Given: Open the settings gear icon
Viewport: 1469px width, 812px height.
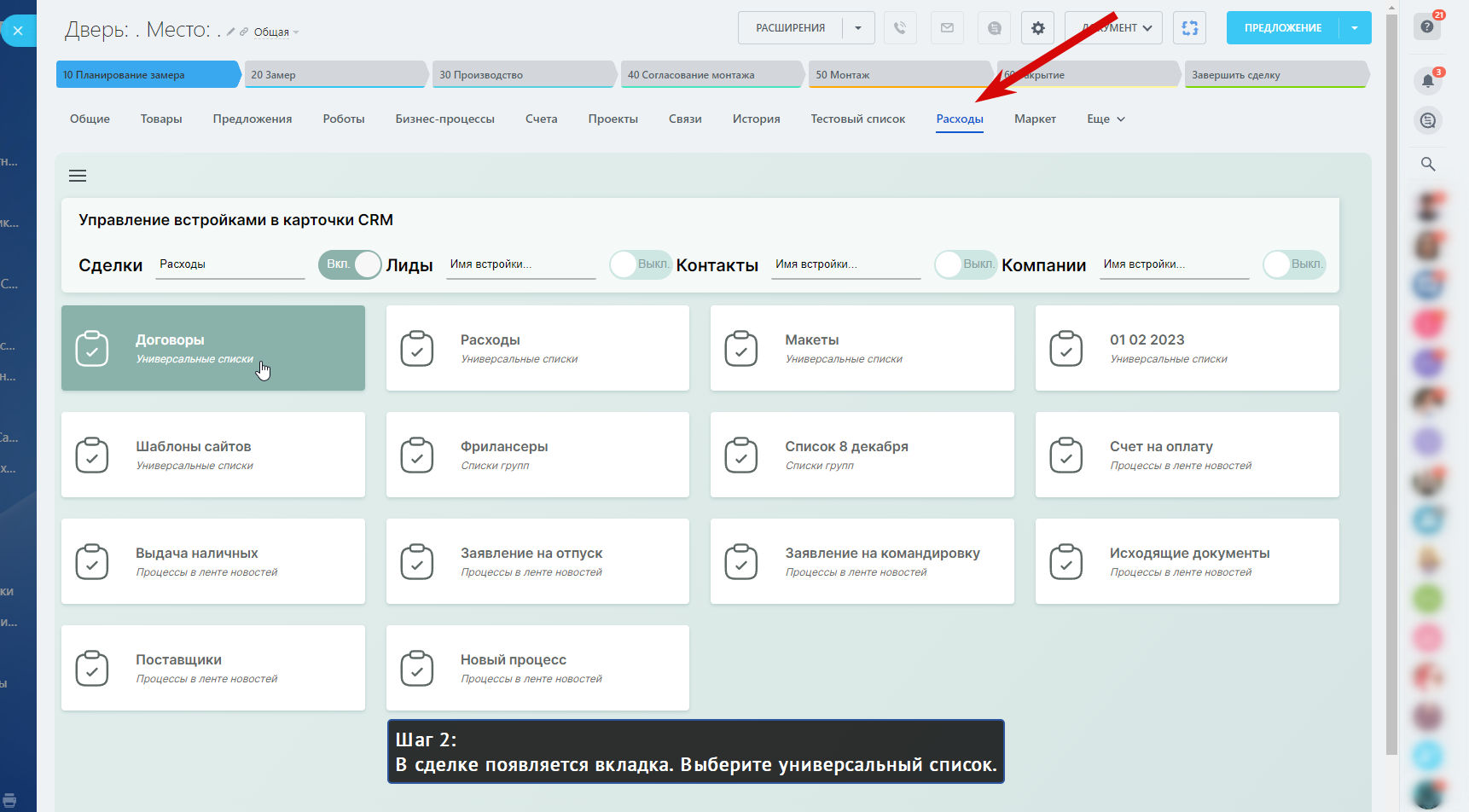Looking at the screenshot, I should coord(1037,28).
